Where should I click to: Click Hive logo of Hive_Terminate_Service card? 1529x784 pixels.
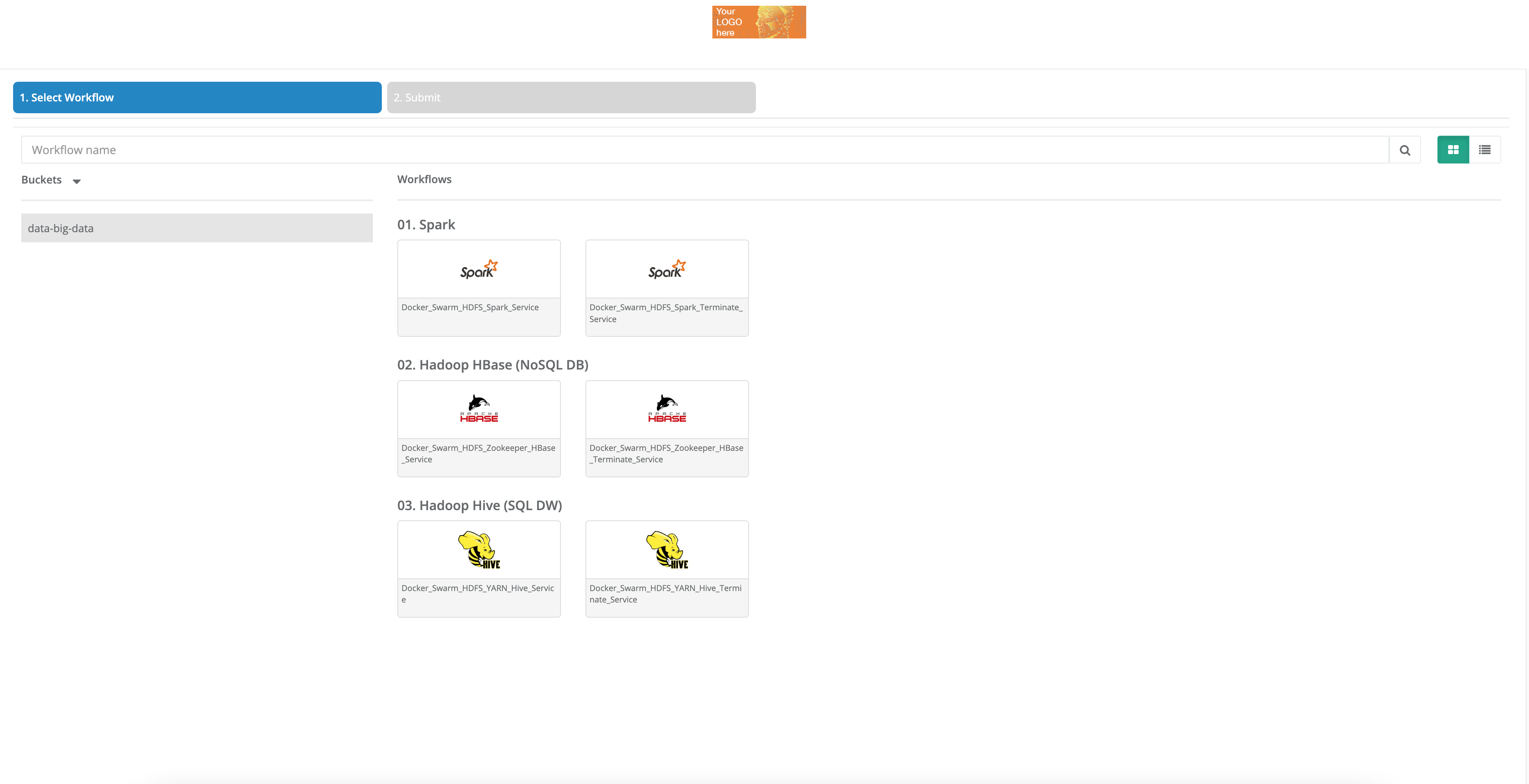(x=666, y=549)
